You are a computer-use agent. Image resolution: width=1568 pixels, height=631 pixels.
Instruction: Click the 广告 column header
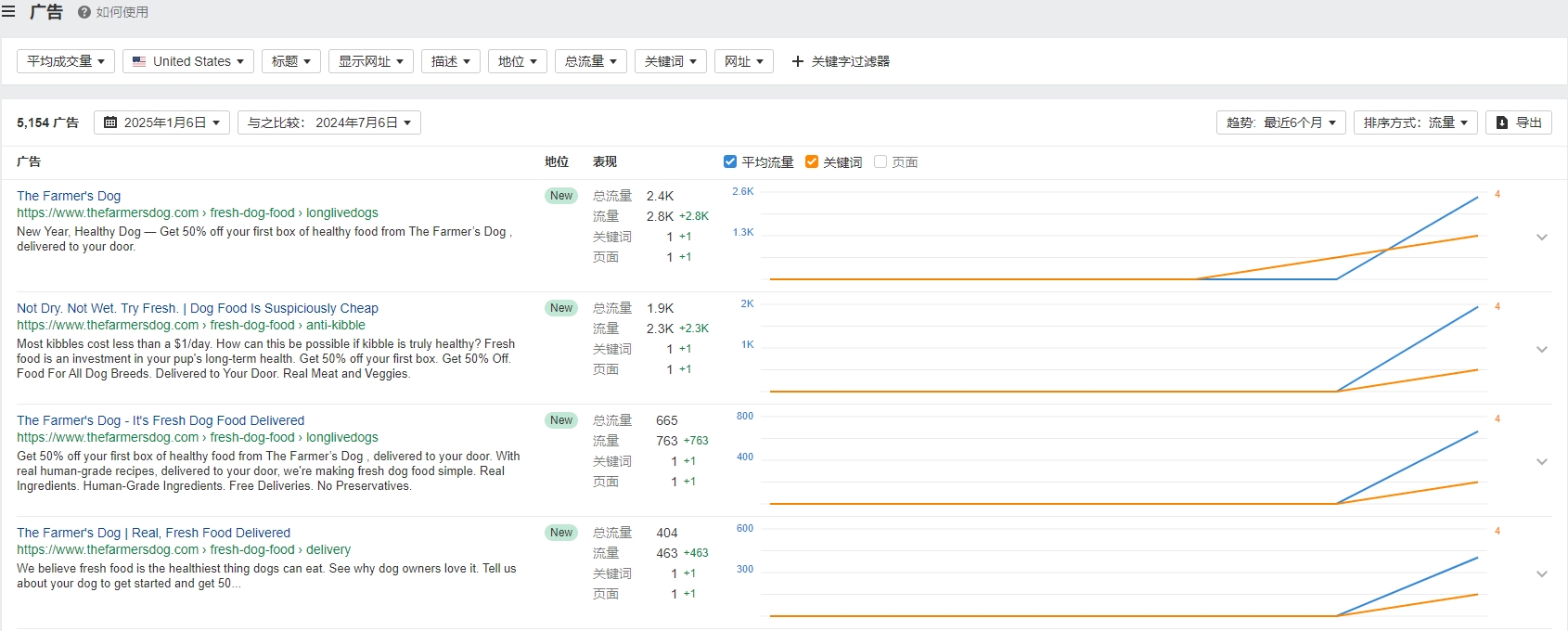(x=29, y=161)
